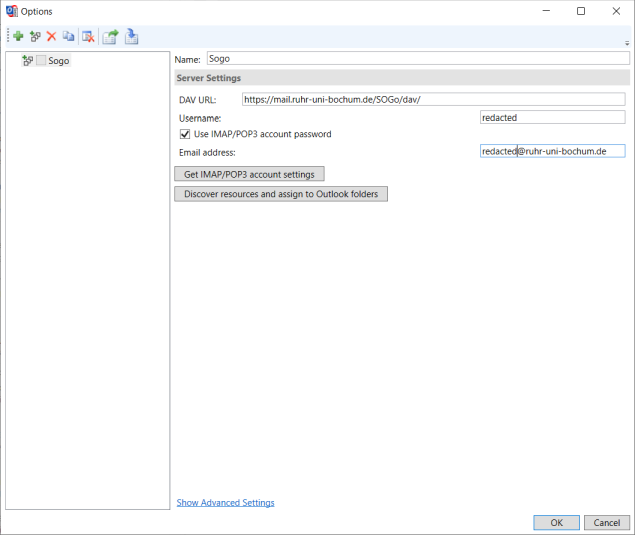Export profiles to file
Viewport: 635px width, 535px height.
(110, 36)
